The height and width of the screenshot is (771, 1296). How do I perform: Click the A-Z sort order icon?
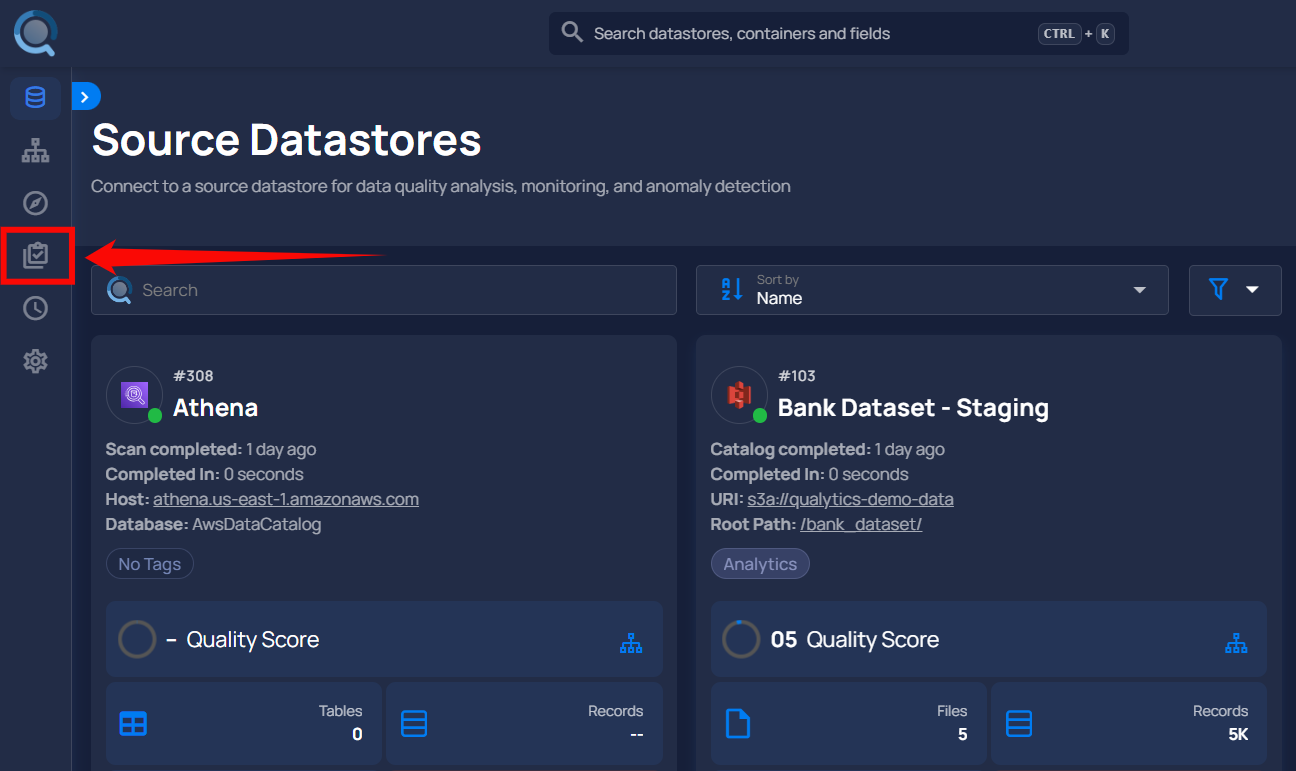(731, 290)
